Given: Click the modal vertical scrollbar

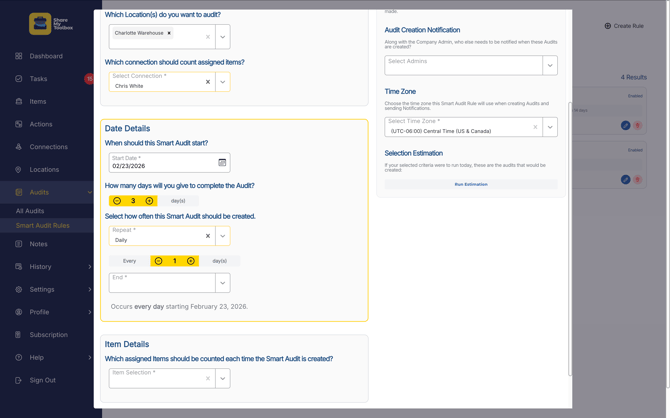Looking at the screenshot, I should point(570,238).
